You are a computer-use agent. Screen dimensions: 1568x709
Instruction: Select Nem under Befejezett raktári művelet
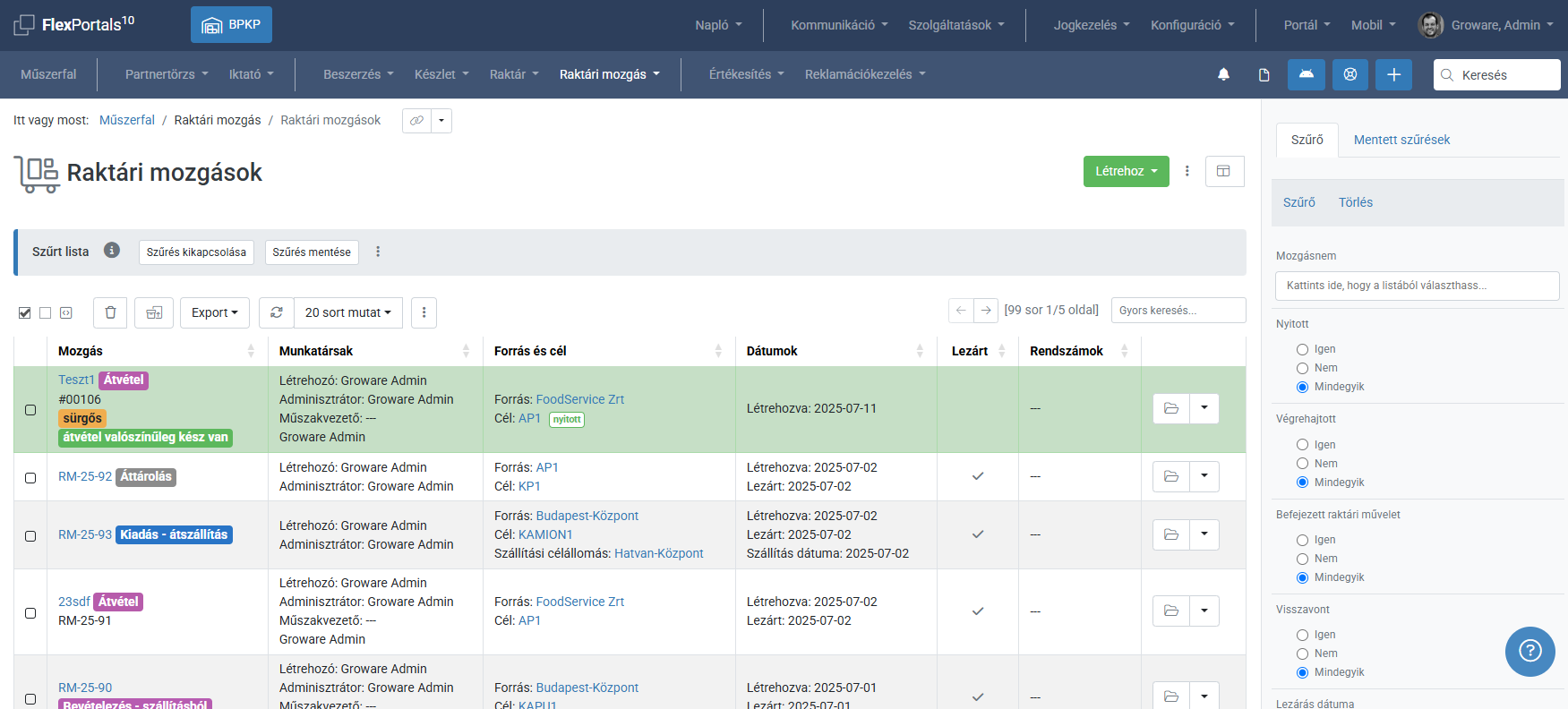[1303, 559]
